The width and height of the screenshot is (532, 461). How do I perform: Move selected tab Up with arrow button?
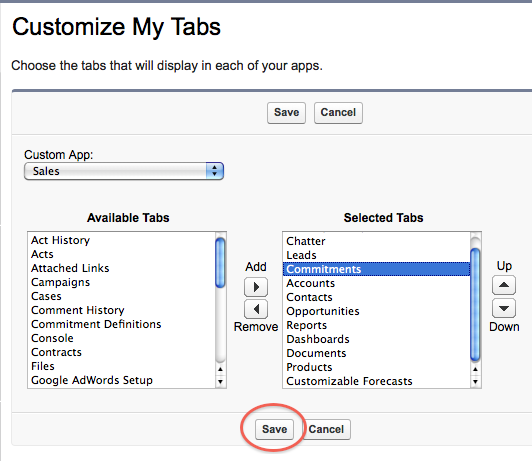[504, 285]
